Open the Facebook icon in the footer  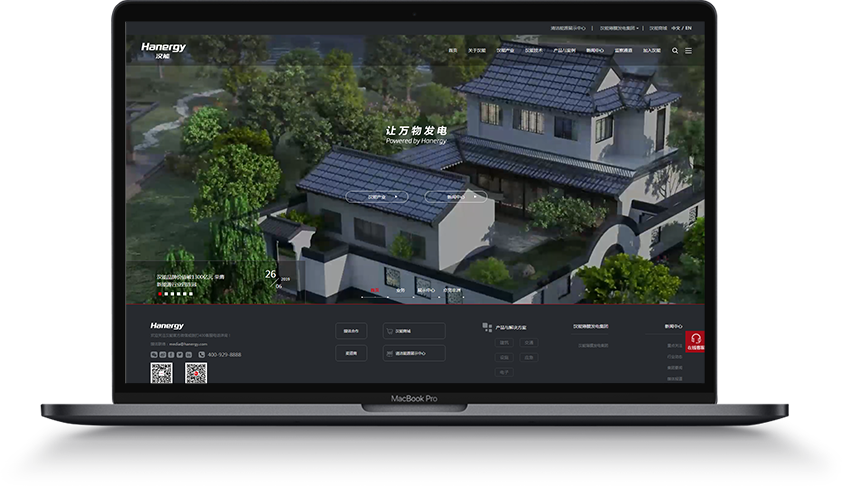pos(171,354)
